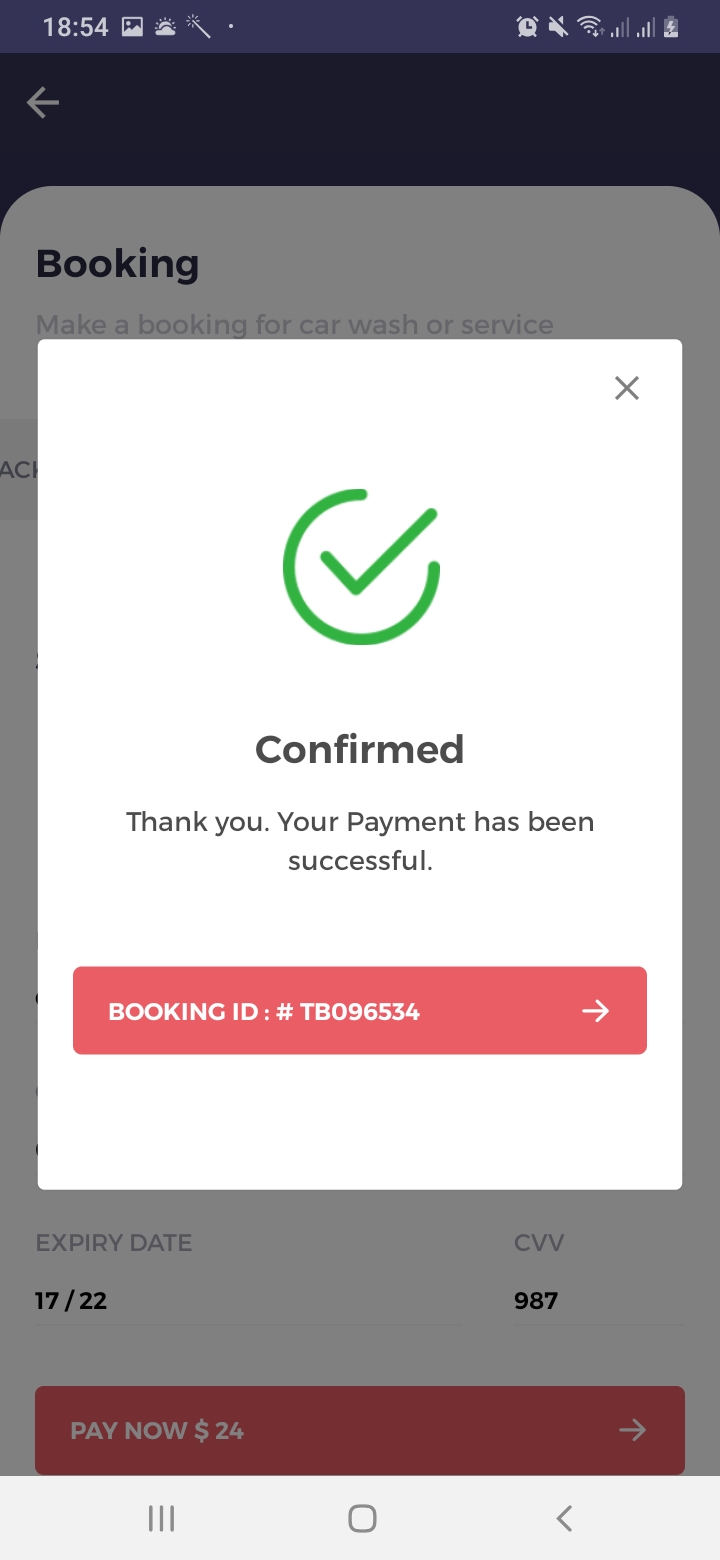Open Android recent apps button

click(161, 1519)
